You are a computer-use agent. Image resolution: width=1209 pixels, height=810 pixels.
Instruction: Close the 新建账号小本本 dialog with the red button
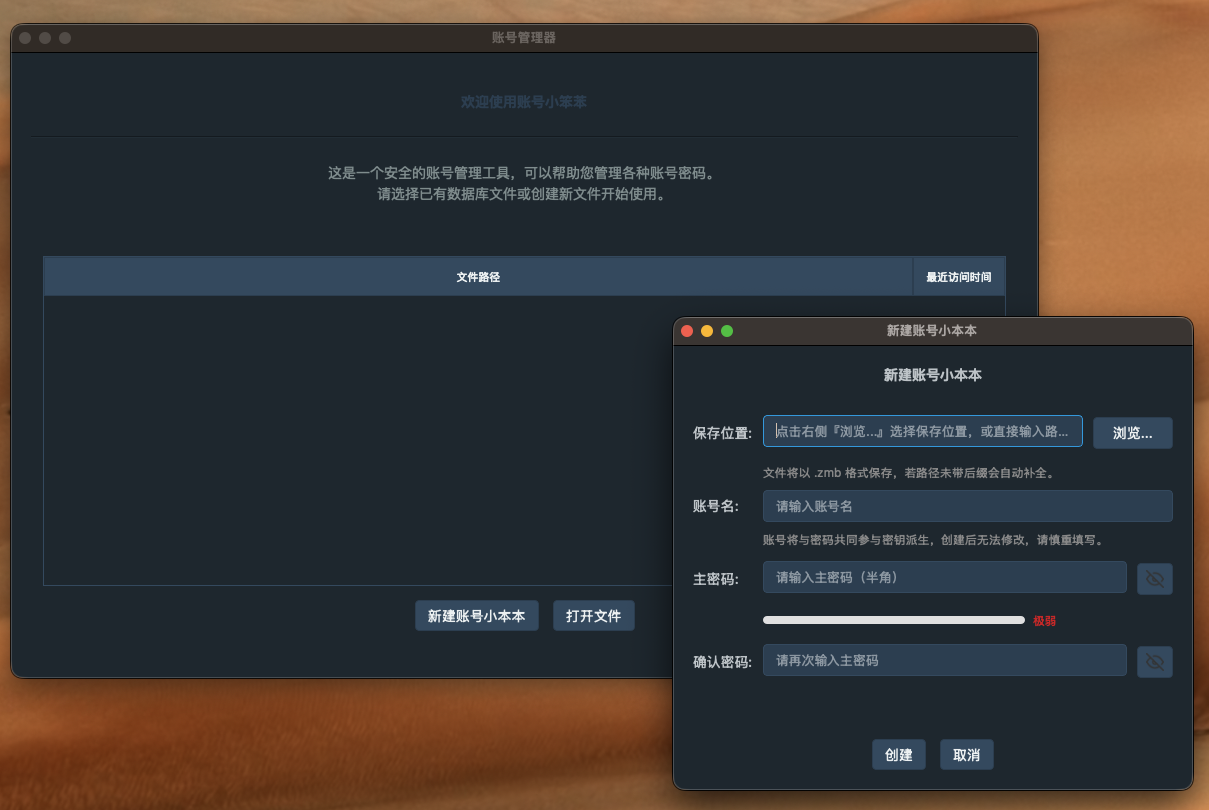tap(687, 331)
